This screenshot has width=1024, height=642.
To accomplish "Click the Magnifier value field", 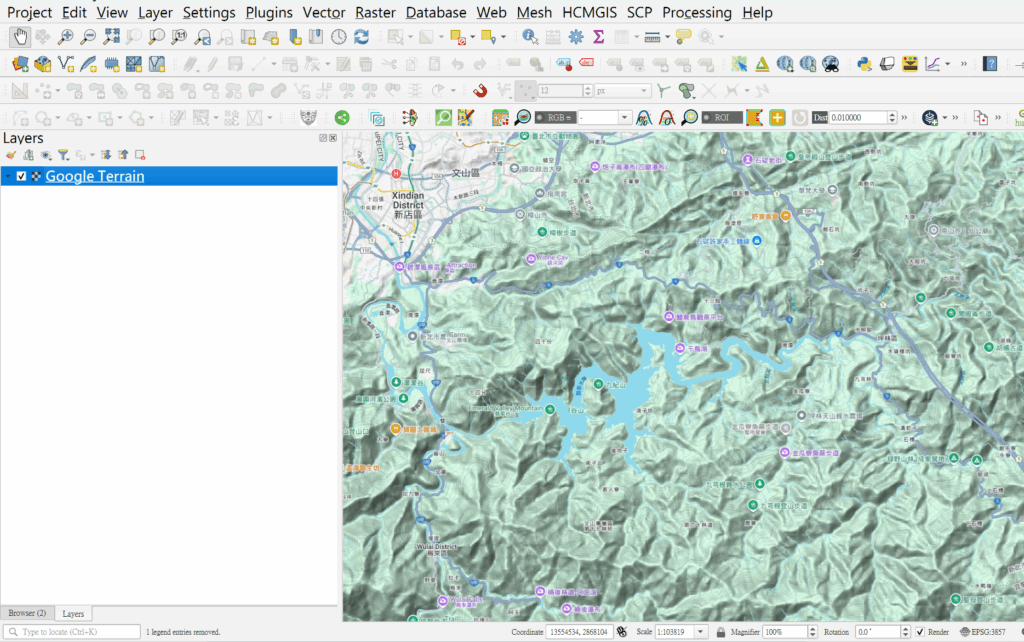I will 785,632.
